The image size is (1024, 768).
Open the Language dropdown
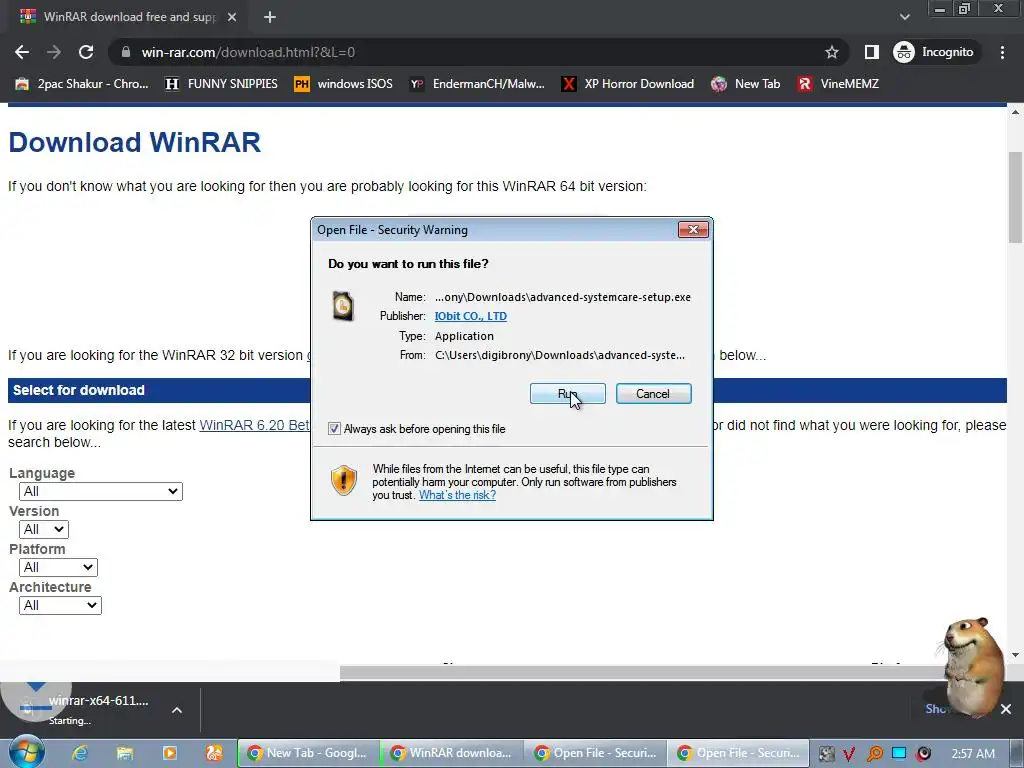point(101,491)
